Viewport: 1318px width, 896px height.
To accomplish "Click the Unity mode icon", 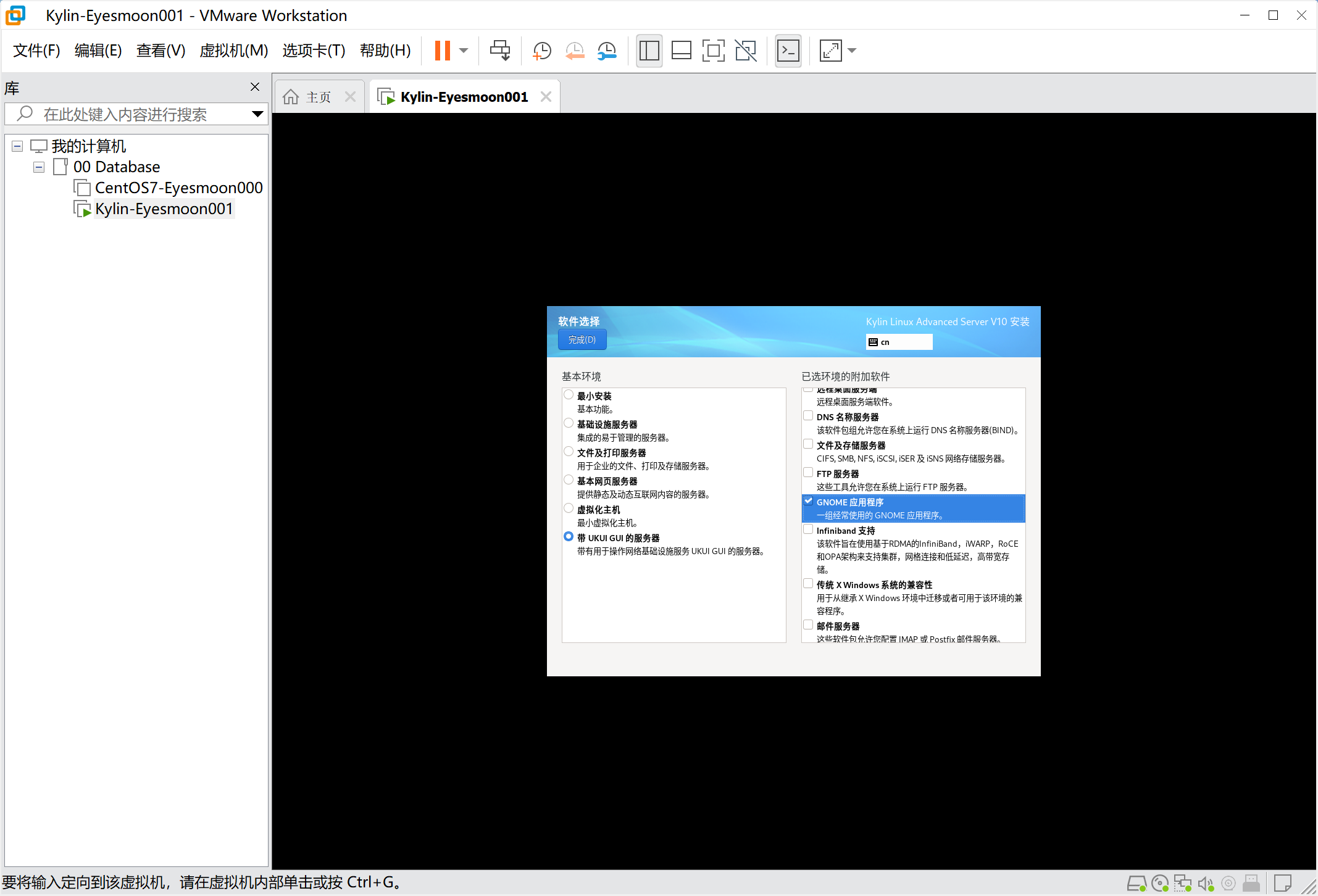I will [746, 51].
